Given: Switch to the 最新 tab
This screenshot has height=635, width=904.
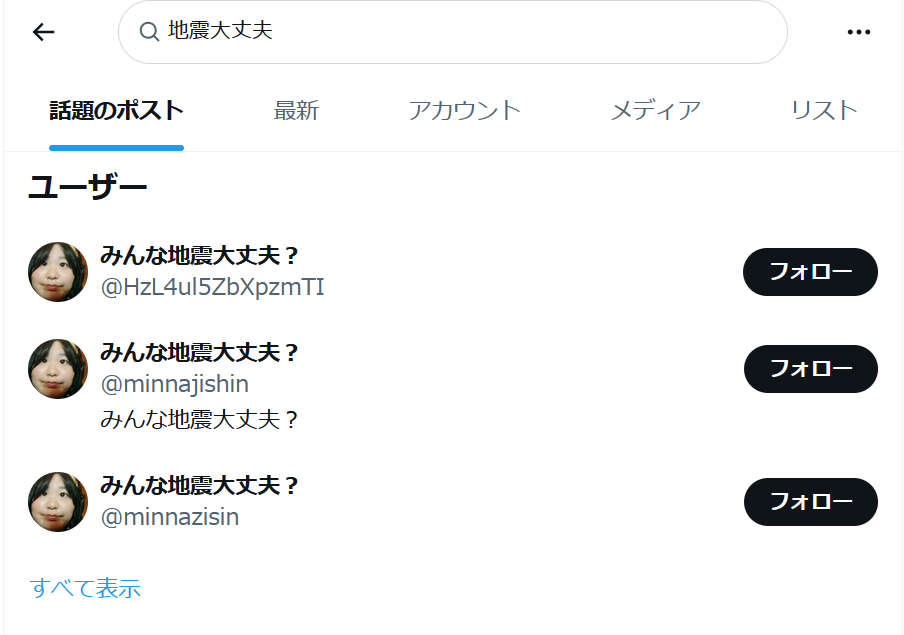Looking at the screenshot, I should 296,110.
